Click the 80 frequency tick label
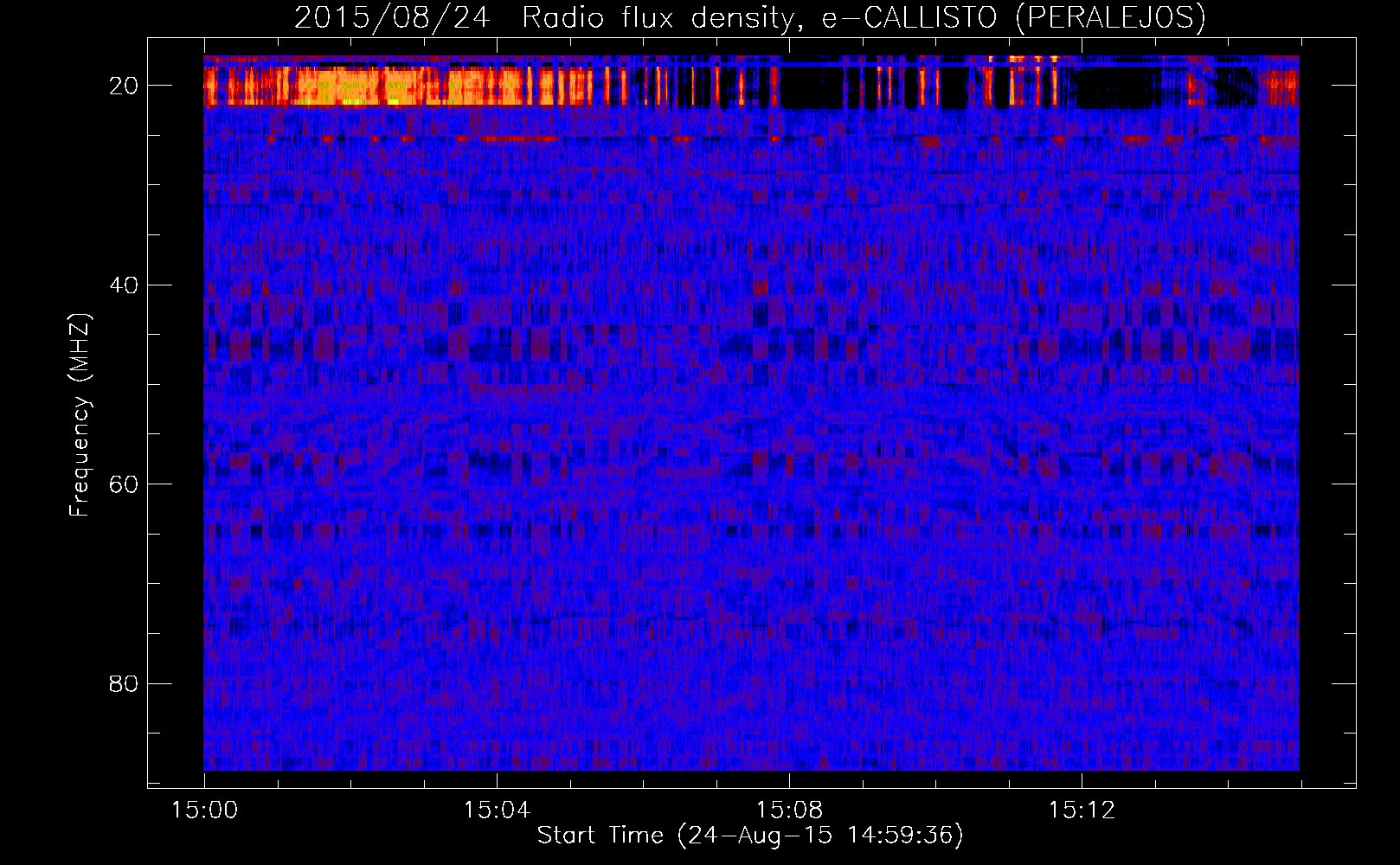 (125, 684)
